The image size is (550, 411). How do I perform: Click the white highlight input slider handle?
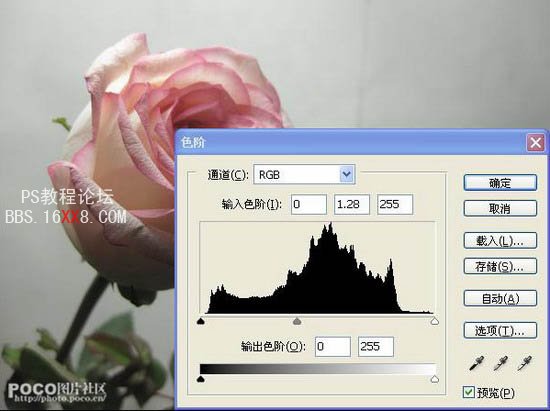pyautogui.click(x=435, y=321)
